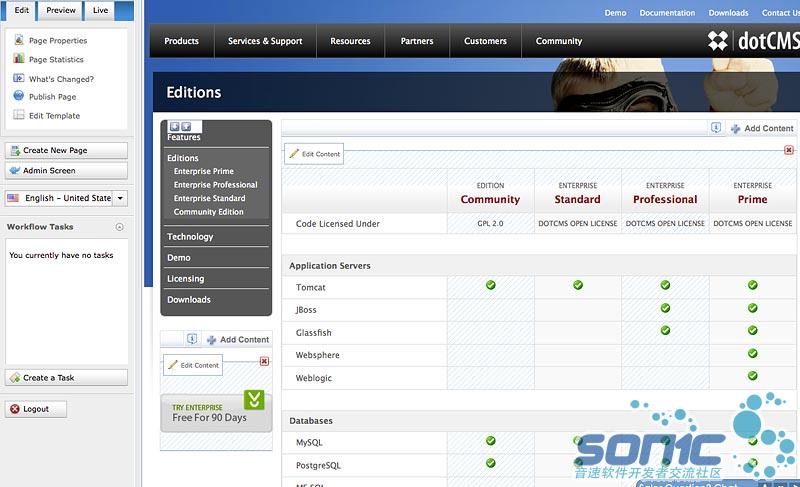Click Create New Page button

click(x=66, y=150)
